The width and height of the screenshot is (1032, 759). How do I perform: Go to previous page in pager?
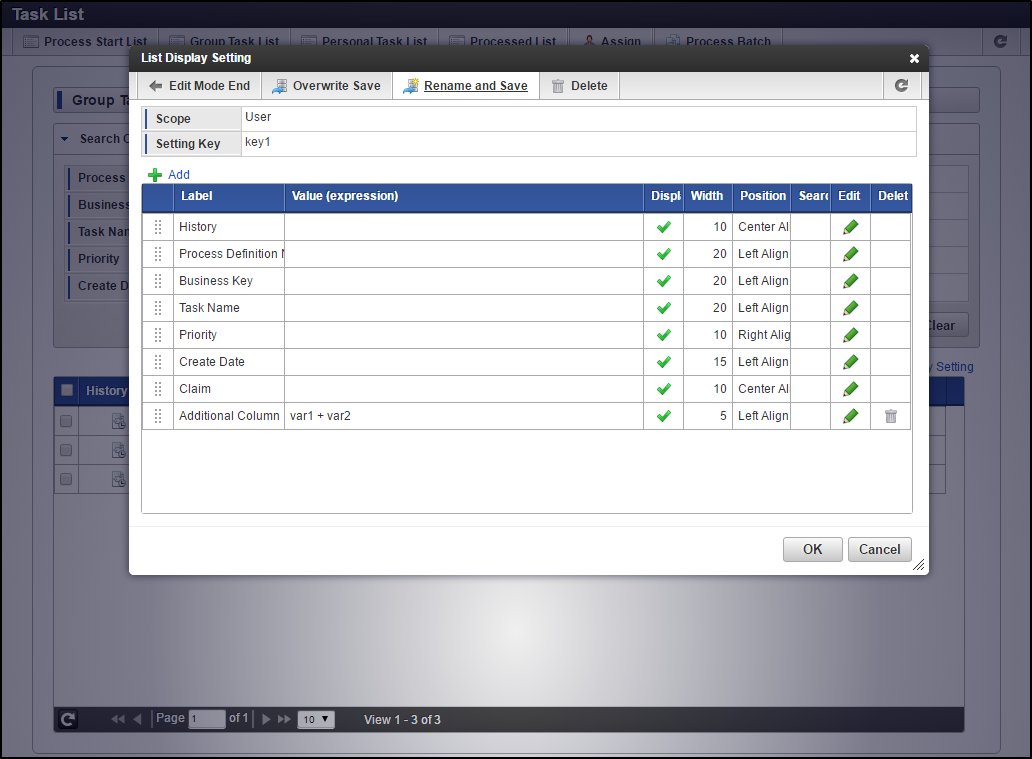point(138,720)
